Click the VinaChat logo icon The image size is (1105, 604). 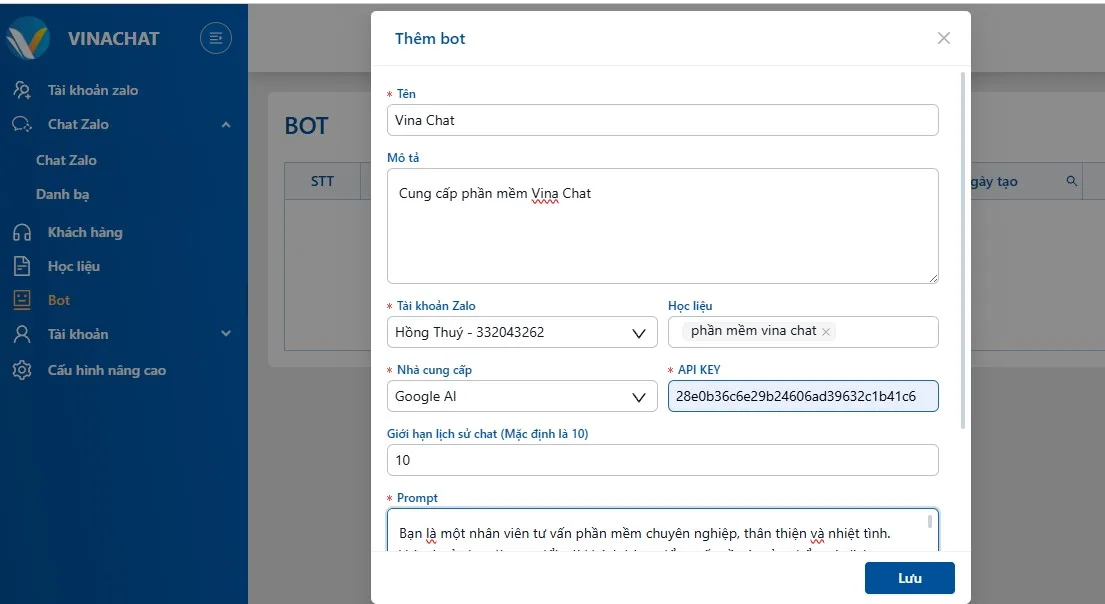[x=28, y=39]
